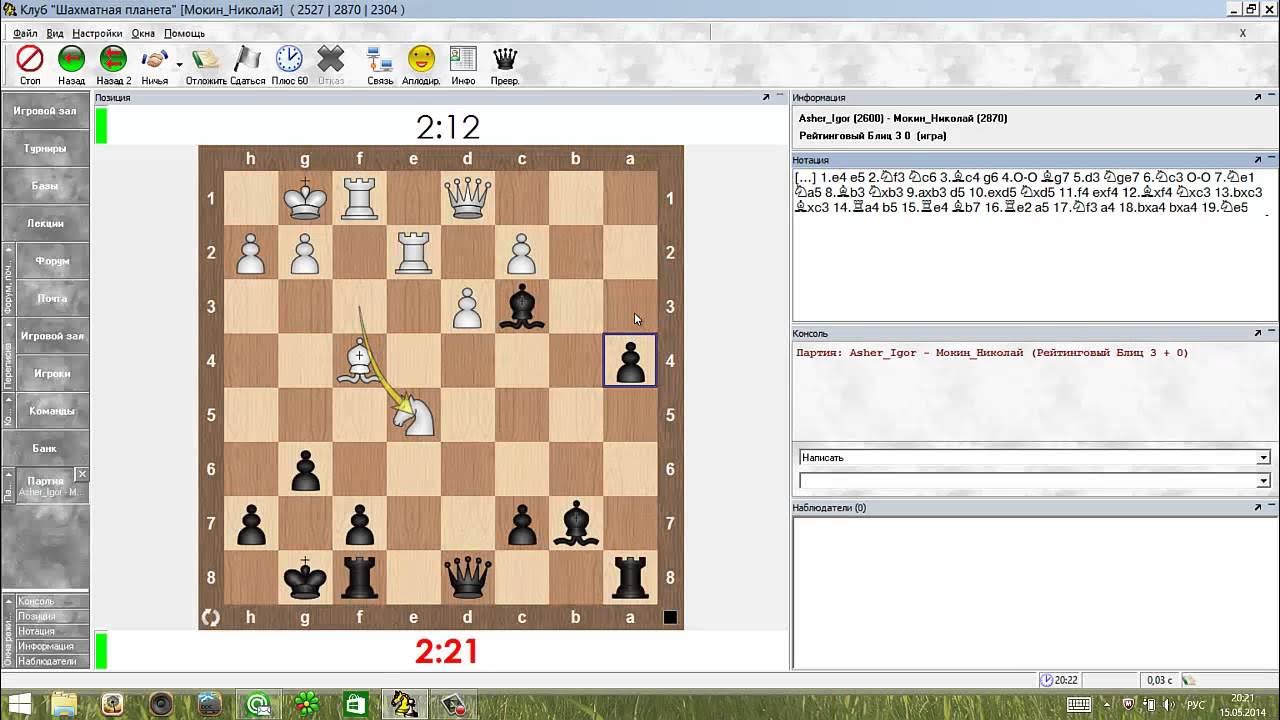The image size is (1280, 720).
Task: Click the greyed Отказ cross icon
Action: pos(330,60)
